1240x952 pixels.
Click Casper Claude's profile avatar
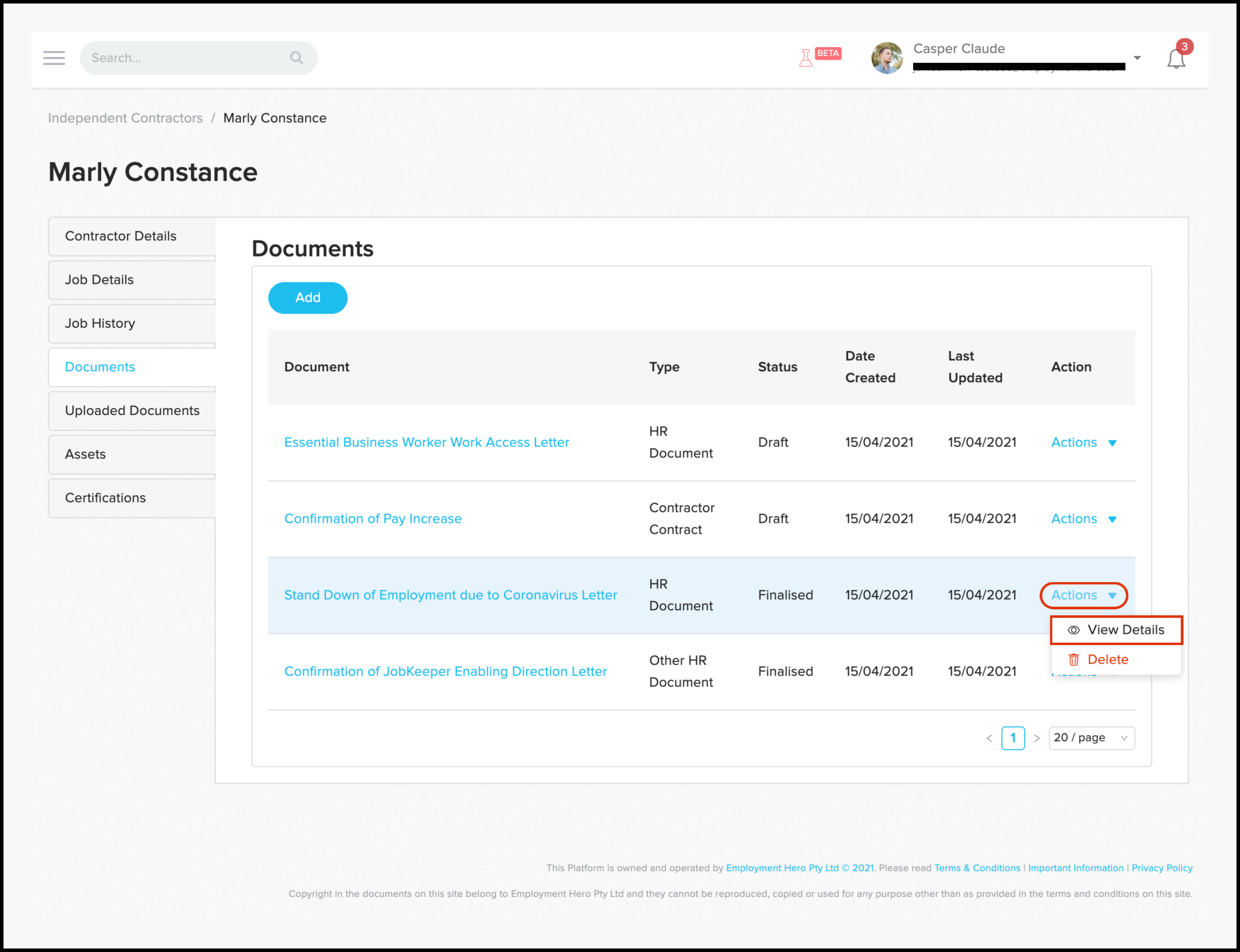click(x=887, y=58)
